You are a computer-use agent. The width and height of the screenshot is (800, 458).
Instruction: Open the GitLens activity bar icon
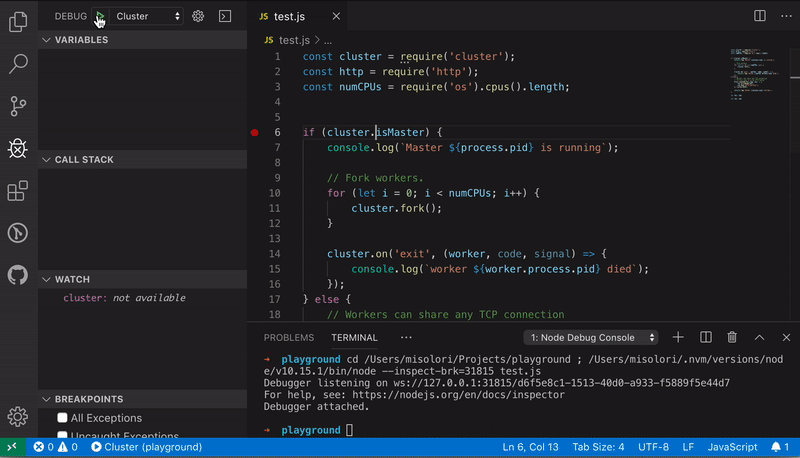(18, 233)
